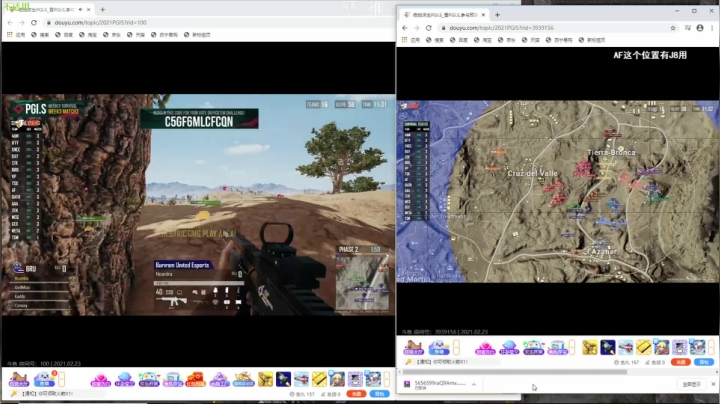The image size is (720, 404).
Task: Click the castle activity icon in the left gift bar
Action: 18,379
